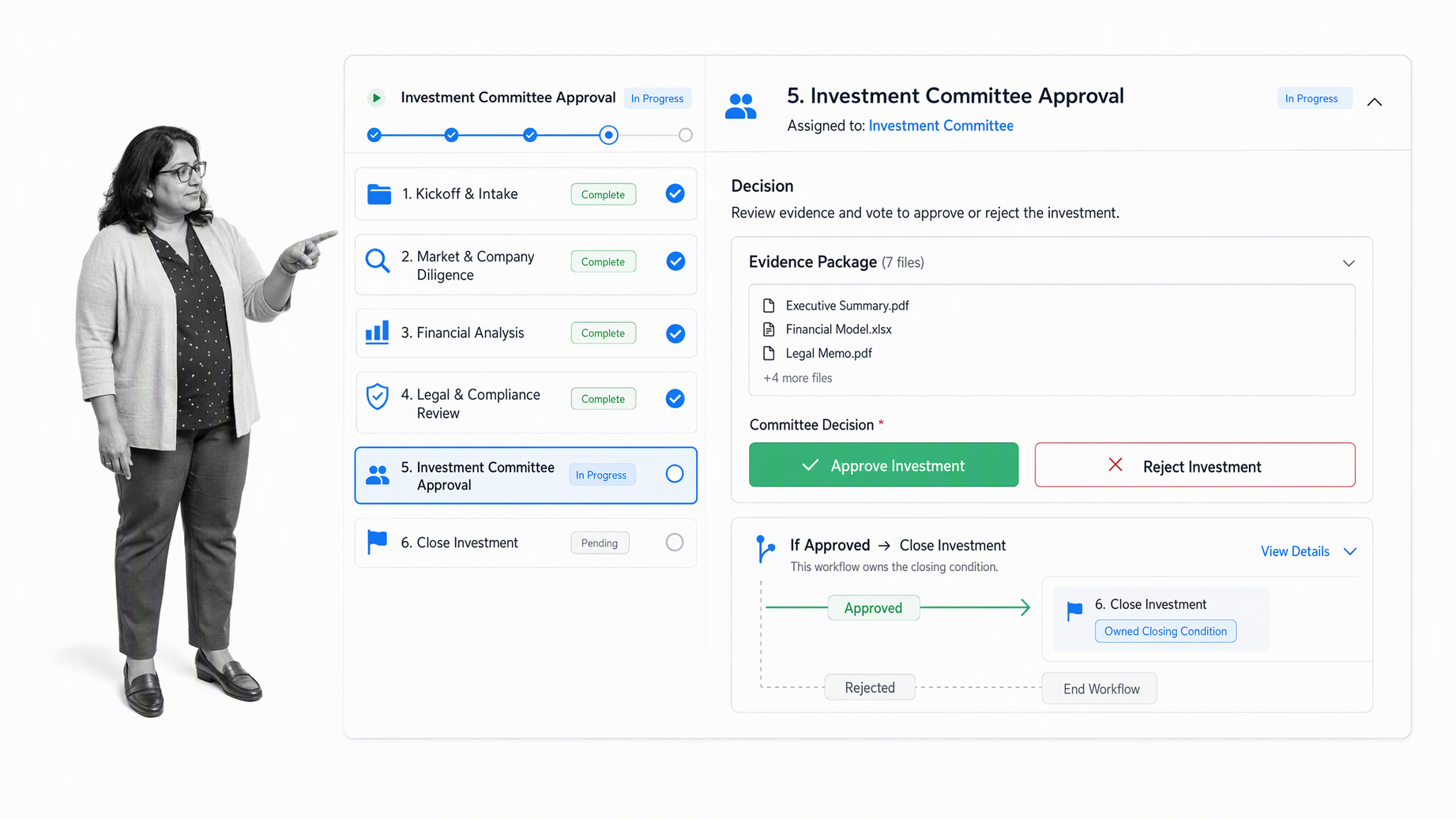Click the End Workflow box
The height and width of the screenshot is (819, 1456).
(1100, 689)
